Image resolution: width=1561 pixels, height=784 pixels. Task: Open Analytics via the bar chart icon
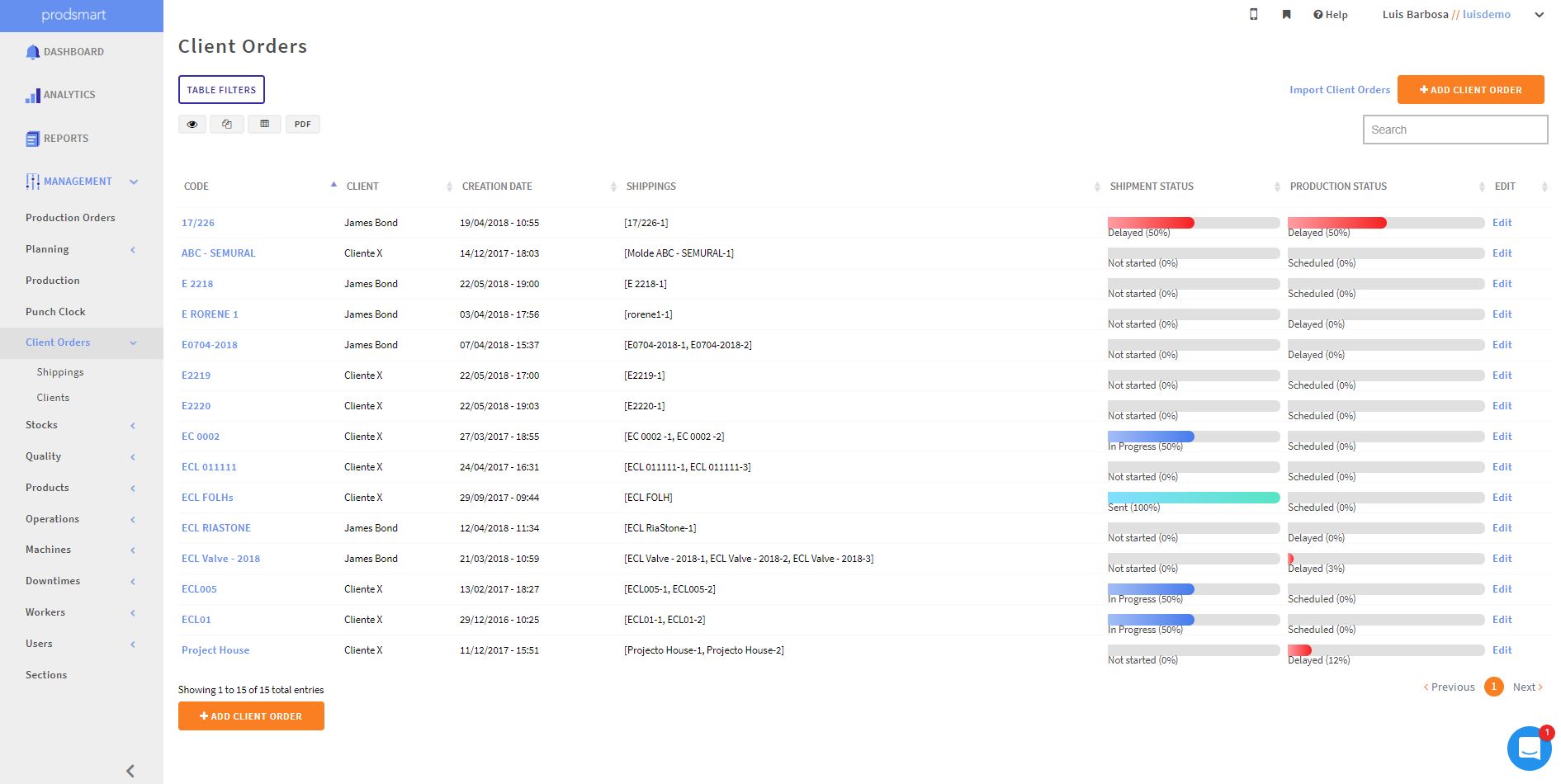(33, 96)
